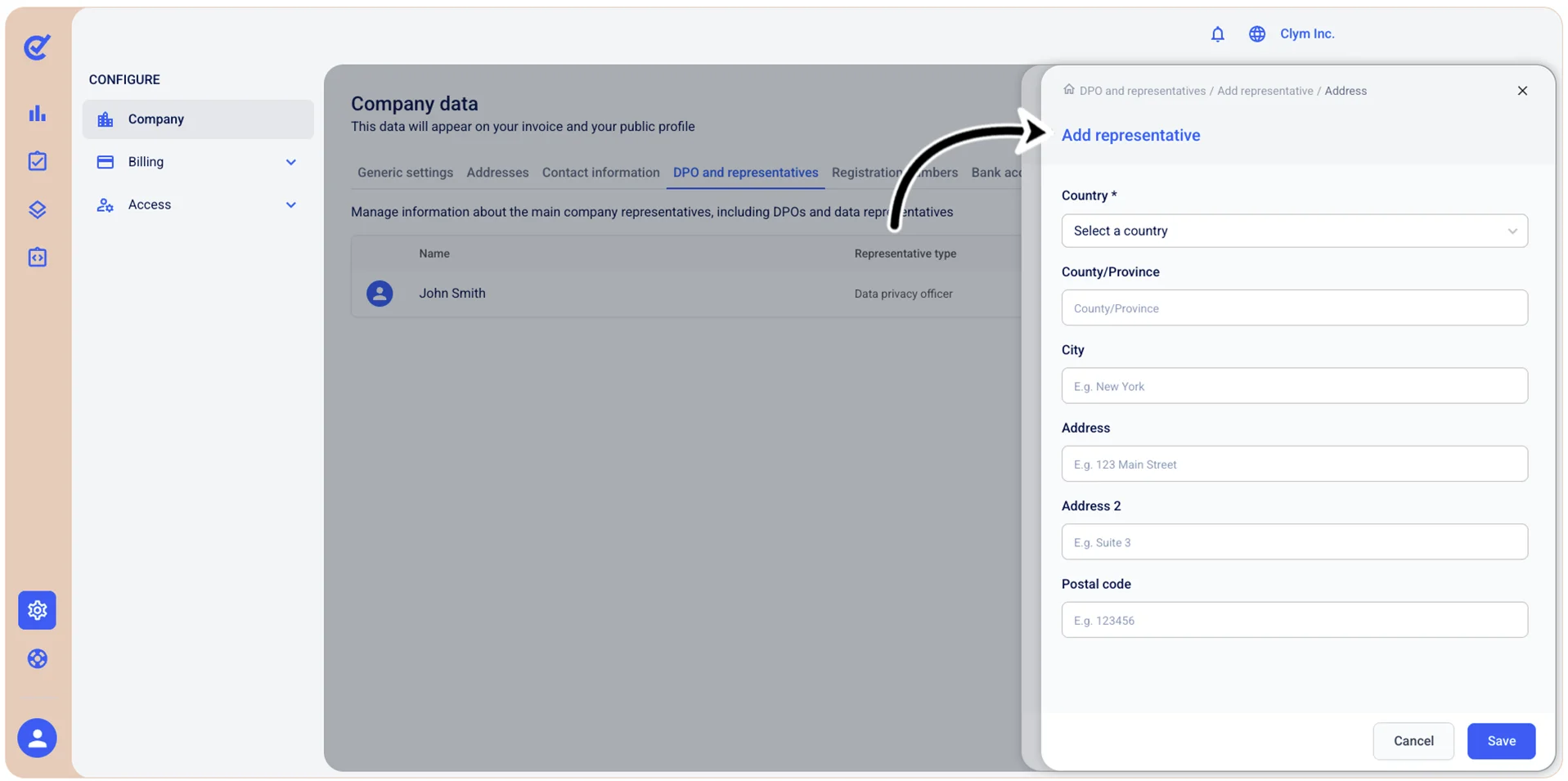1568x781 pixels.
Task: Focus the Address input field
Action: coord(1294,464)
